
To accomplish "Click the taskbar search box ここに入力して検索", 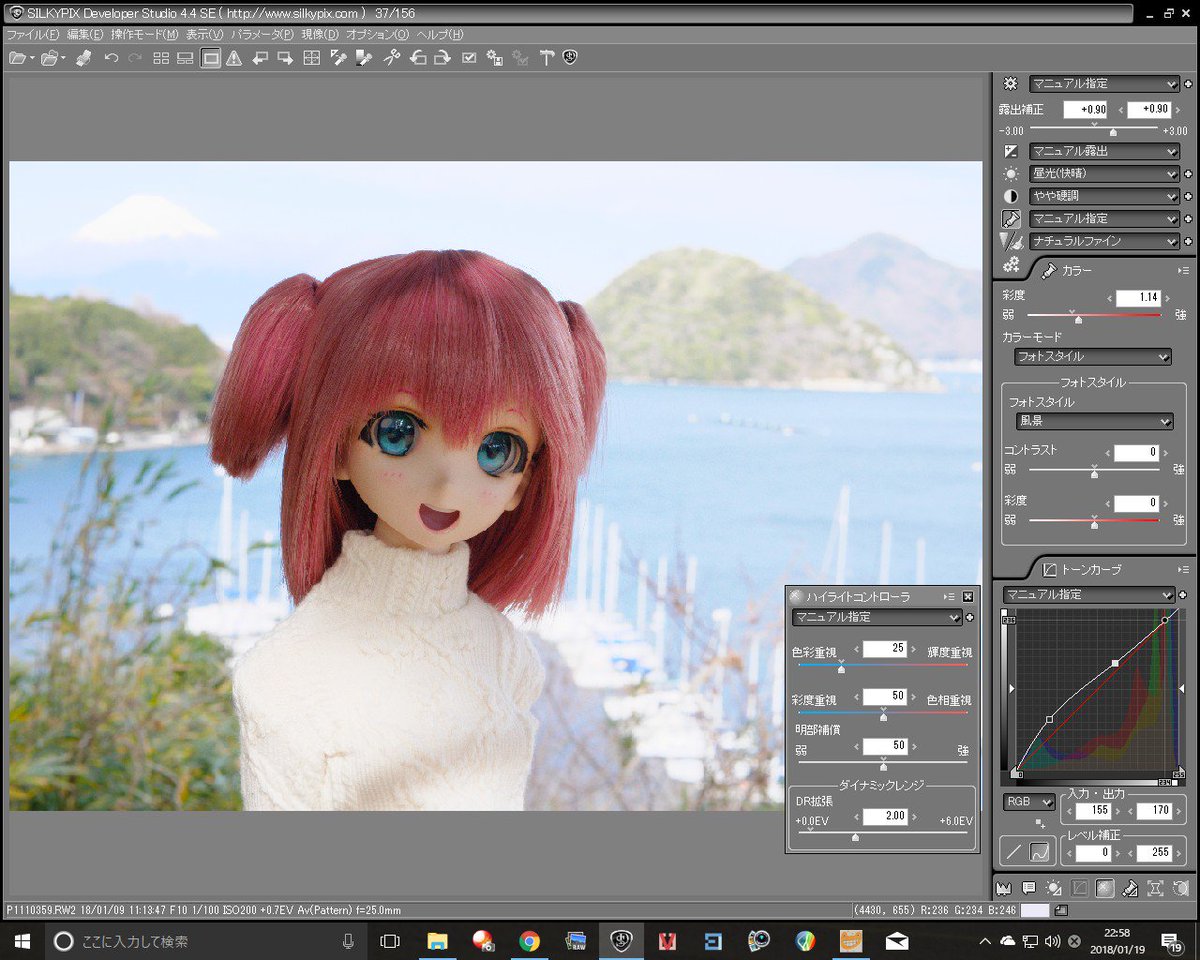I will click(205, 941).
